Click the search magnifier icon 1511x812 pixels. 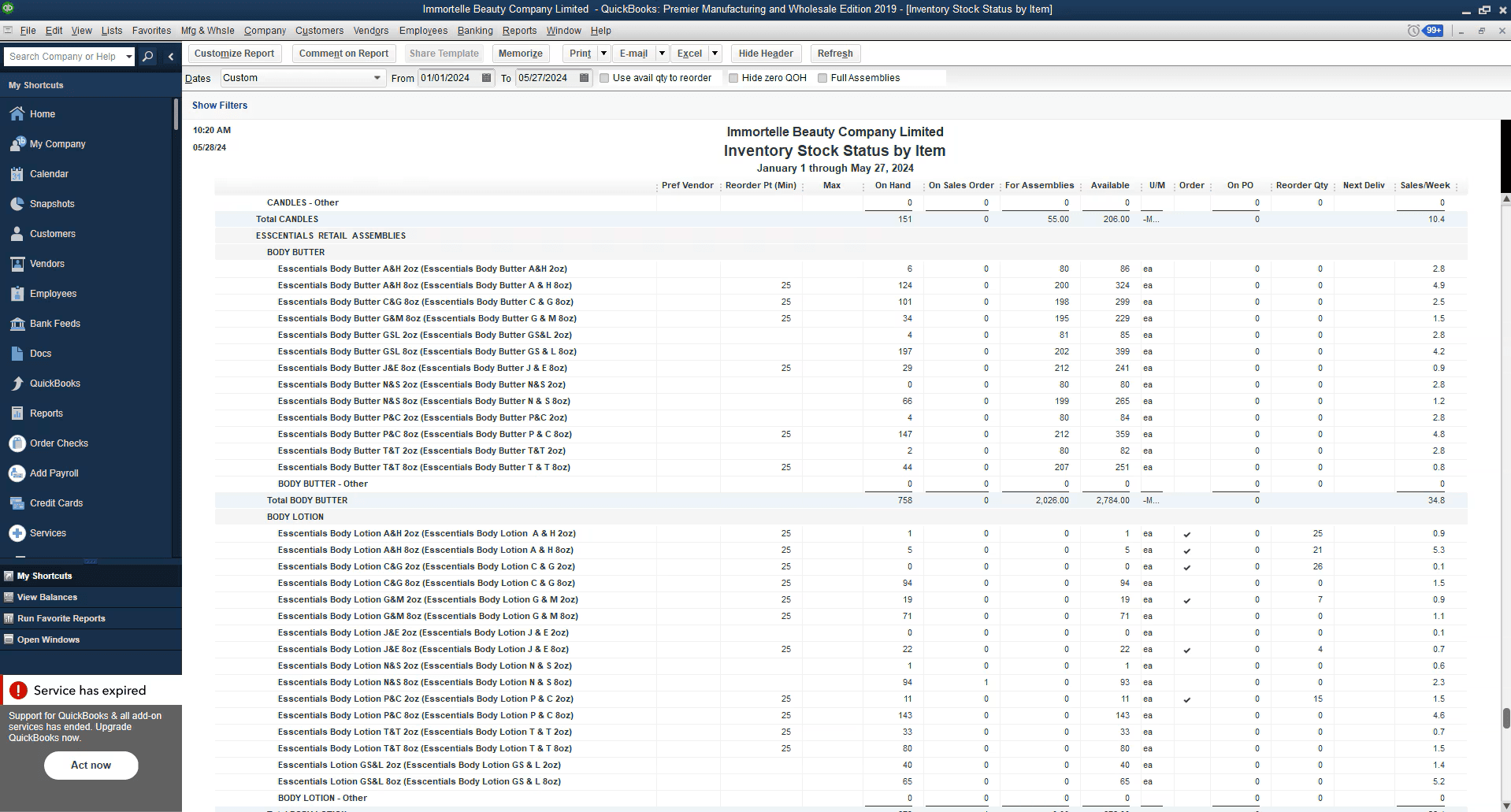[147, 57]
